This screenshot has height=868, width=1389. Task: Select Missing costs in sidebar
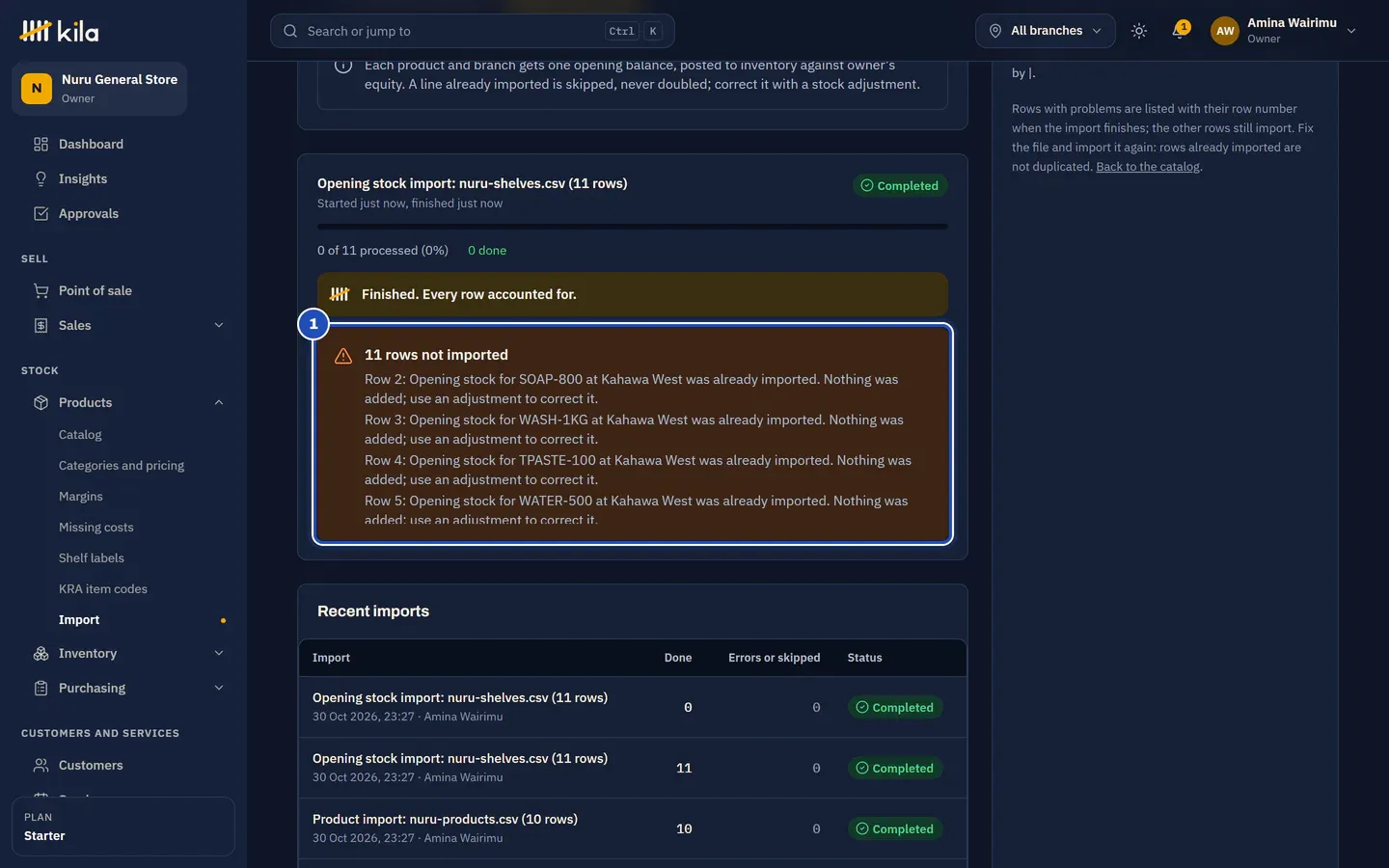(96, 528)
